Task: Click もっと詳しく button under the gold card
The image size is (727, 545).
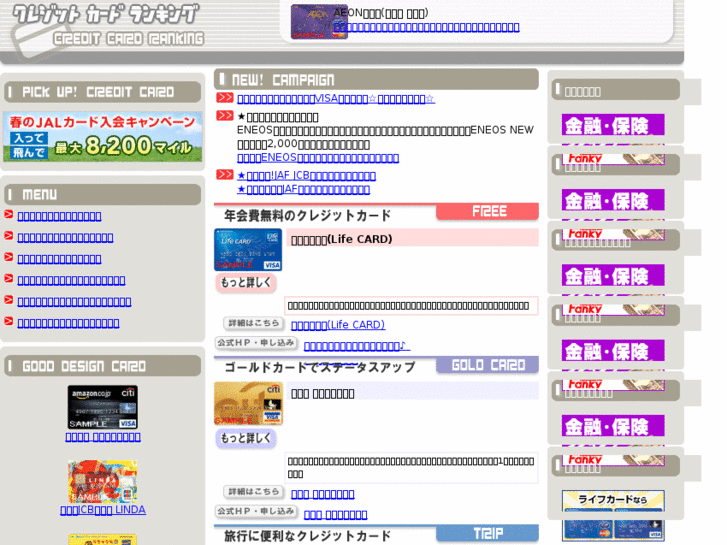Action: (x=246, y=438)
